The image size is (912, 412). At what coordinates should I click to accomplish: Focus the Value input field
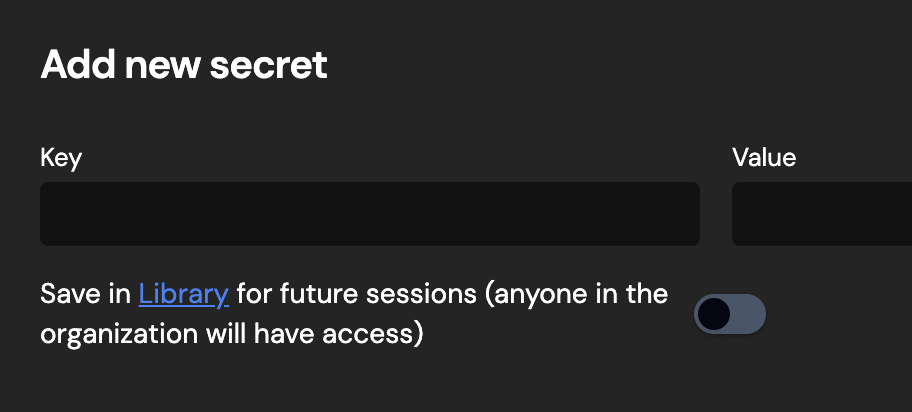(822, 214)
